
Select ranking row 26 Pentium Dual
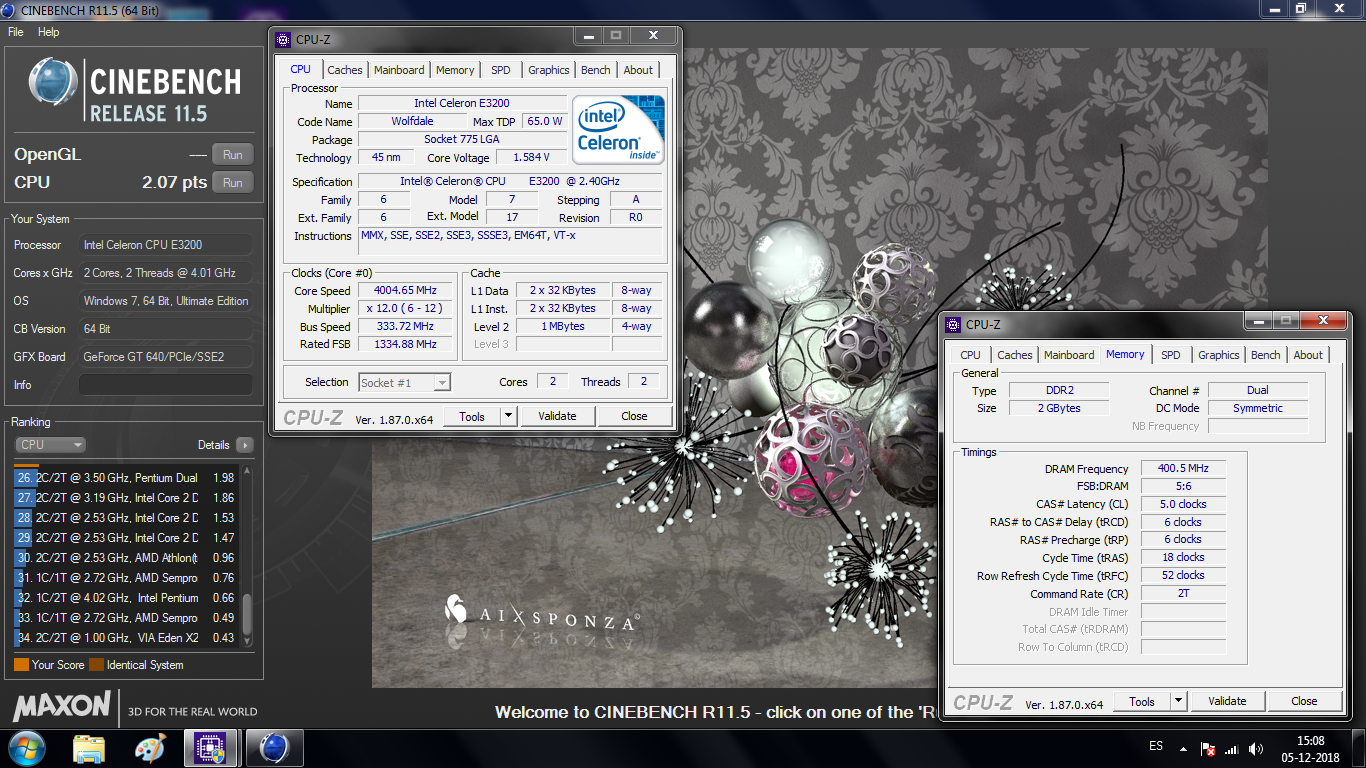127,478
